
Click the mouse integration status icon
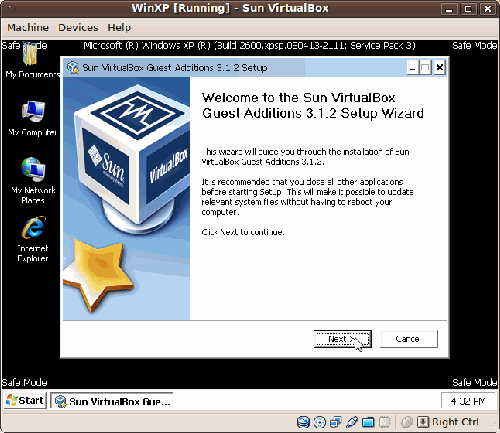tap(407, 422)
